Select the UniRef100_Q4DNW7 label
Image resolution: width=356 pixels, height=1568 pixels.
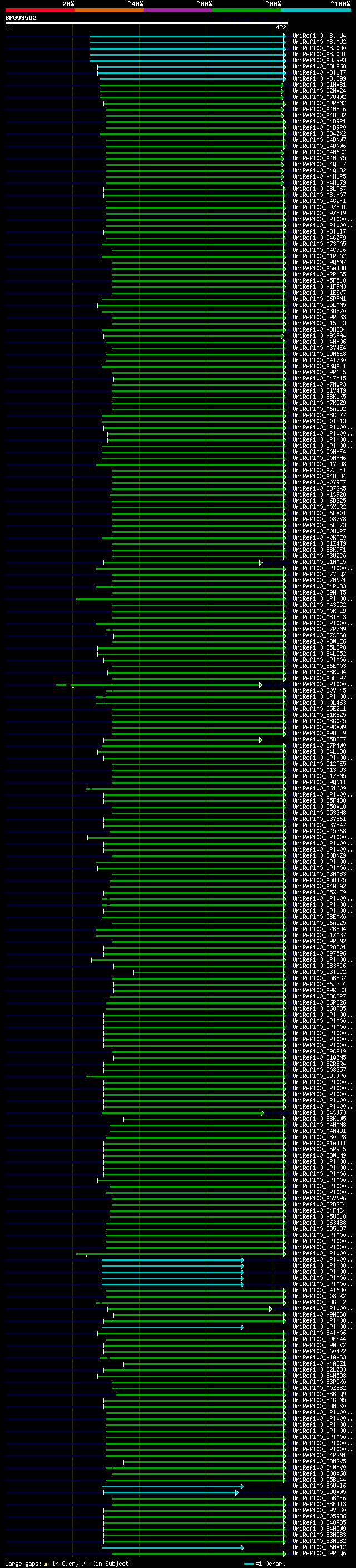[319, 140]
